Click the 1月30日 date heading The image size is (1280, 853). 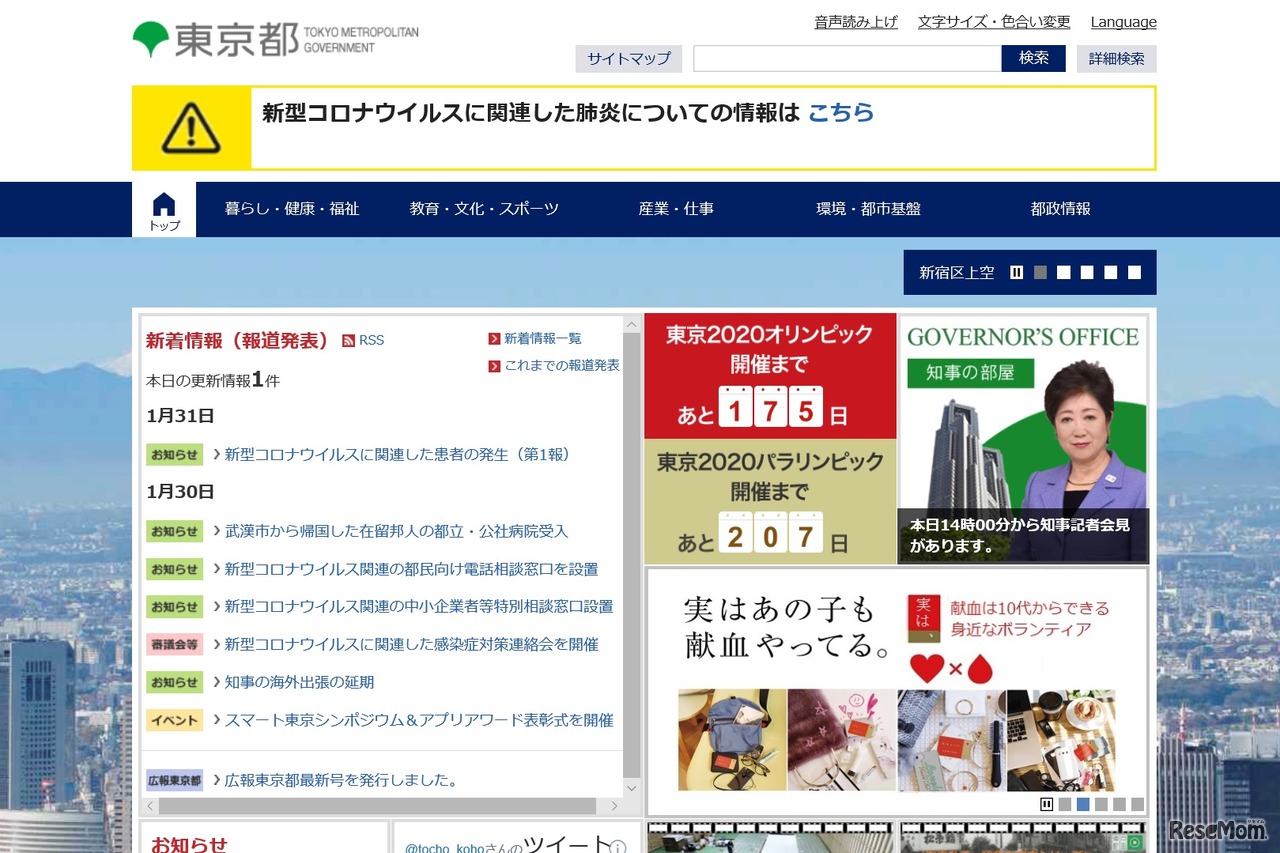tap(180, 492)
